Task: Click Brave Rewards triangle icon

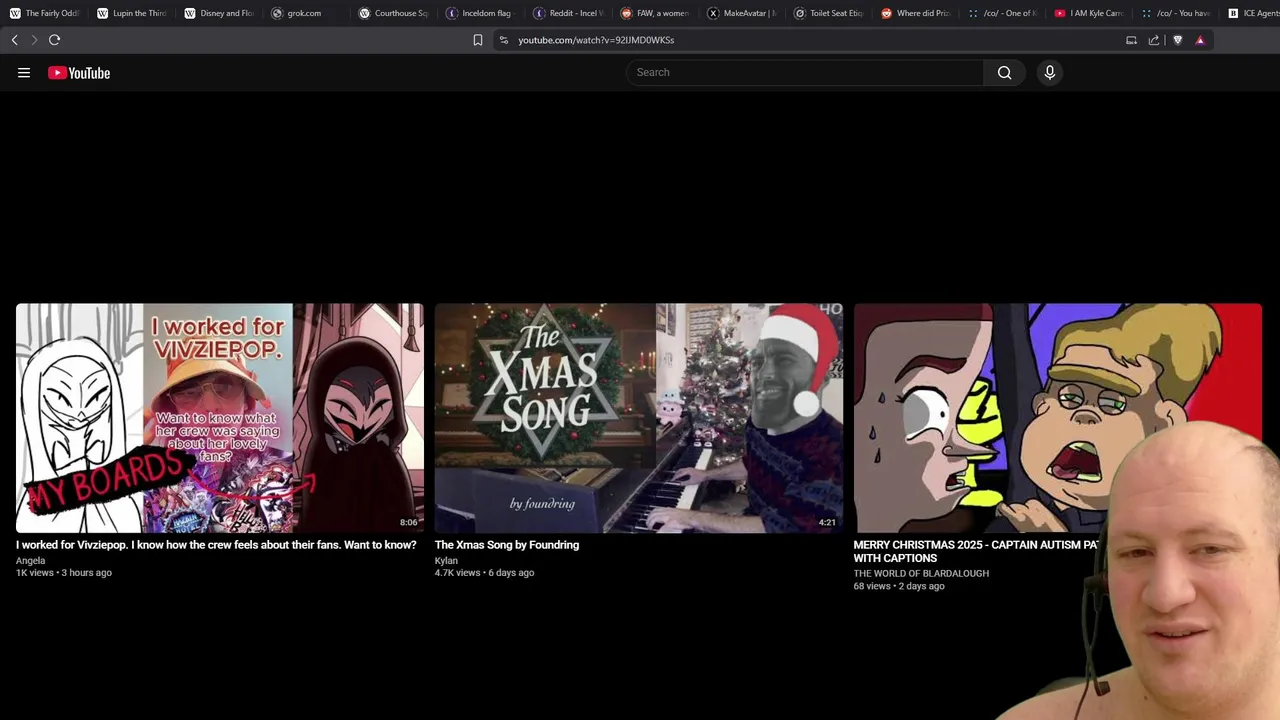Action: point(1200,40)
